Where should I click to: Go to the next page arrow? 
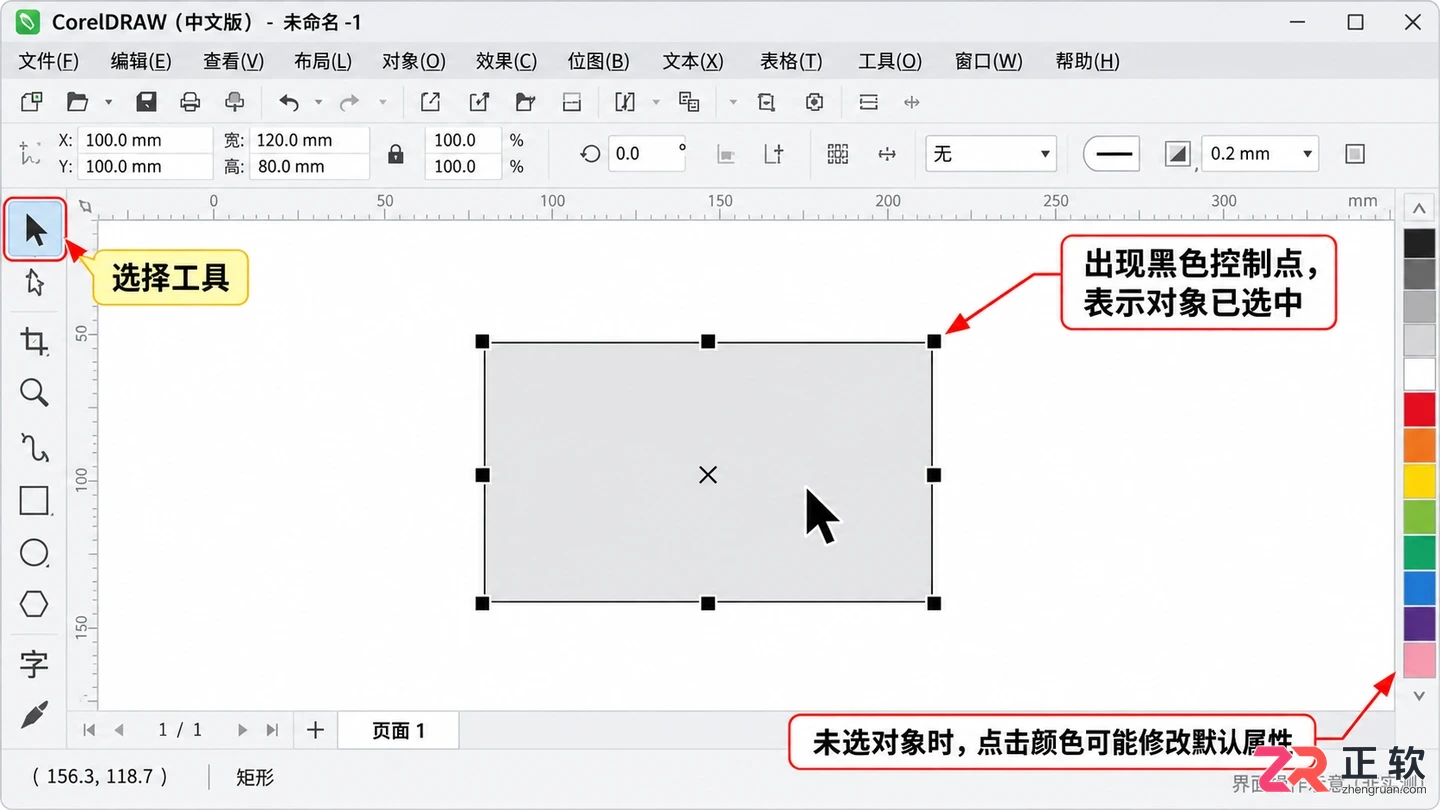coord(241,730)
